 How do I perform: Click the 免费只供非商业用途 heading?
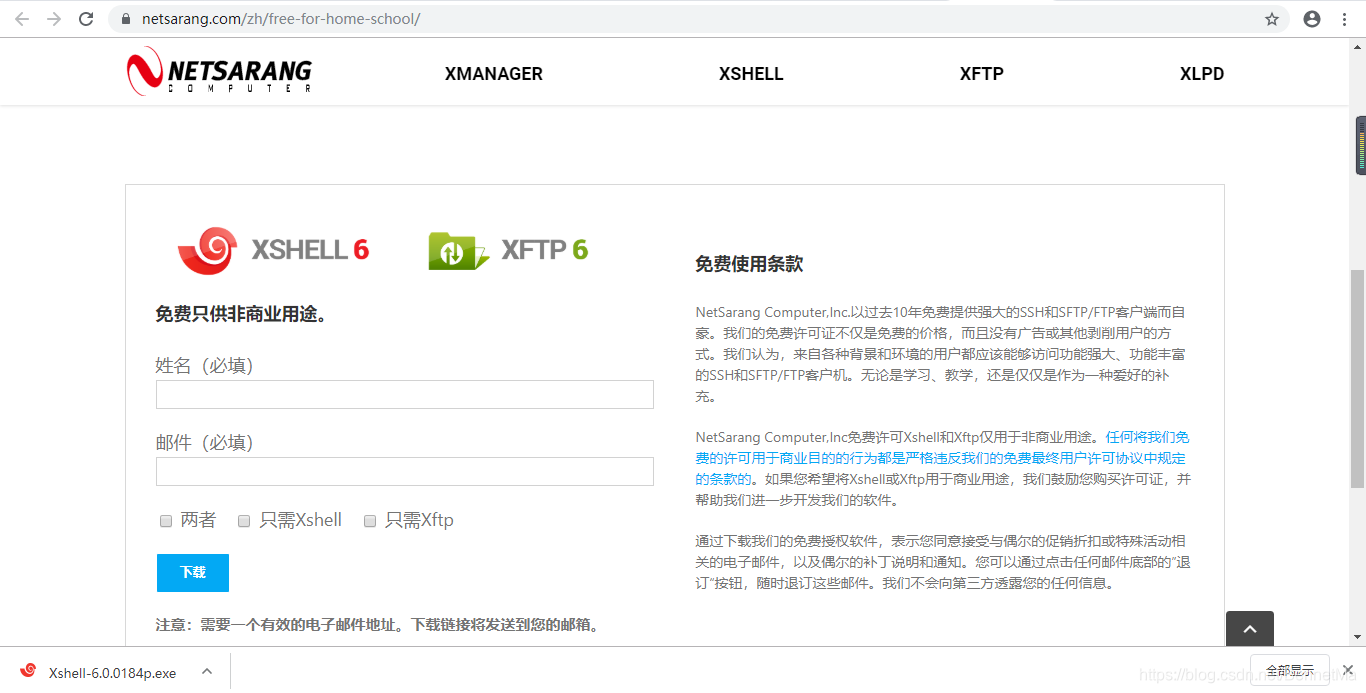(x=241, y=314)
